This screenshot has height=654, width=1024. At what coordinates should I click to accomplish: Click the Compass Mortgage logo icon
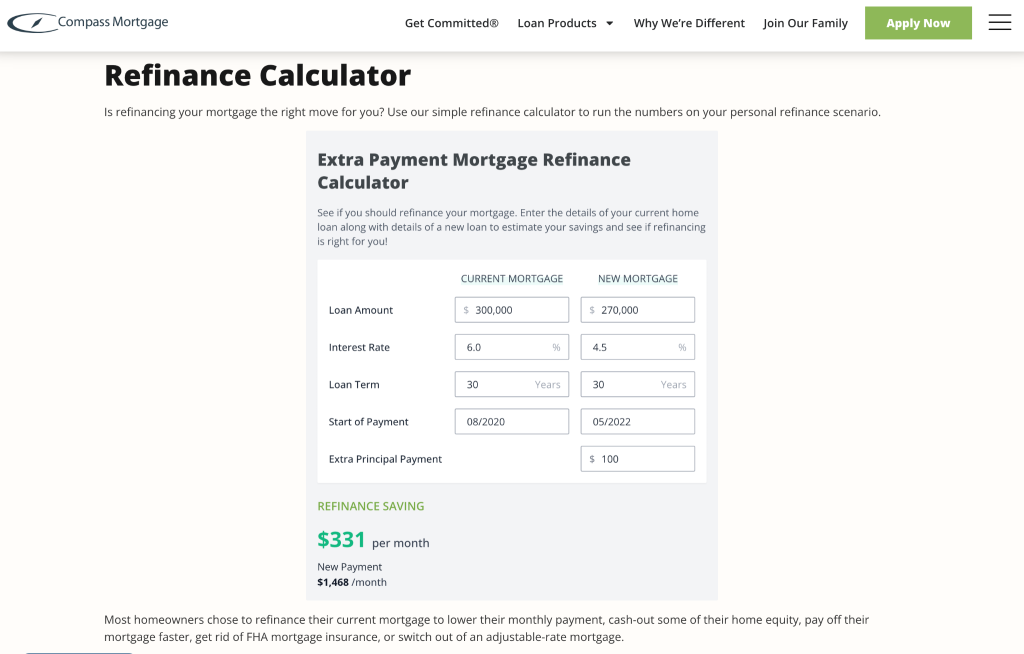pyautogui.click(x=33, y=20)
